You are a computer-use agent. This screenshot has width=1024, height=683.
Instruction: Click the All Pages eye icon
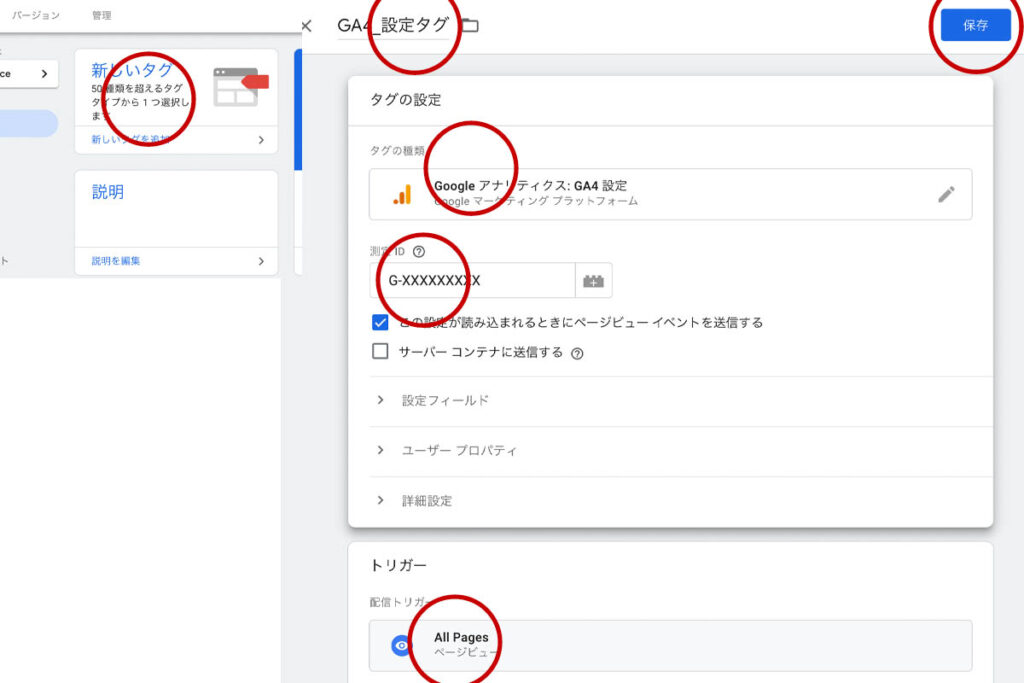[402, 645]
